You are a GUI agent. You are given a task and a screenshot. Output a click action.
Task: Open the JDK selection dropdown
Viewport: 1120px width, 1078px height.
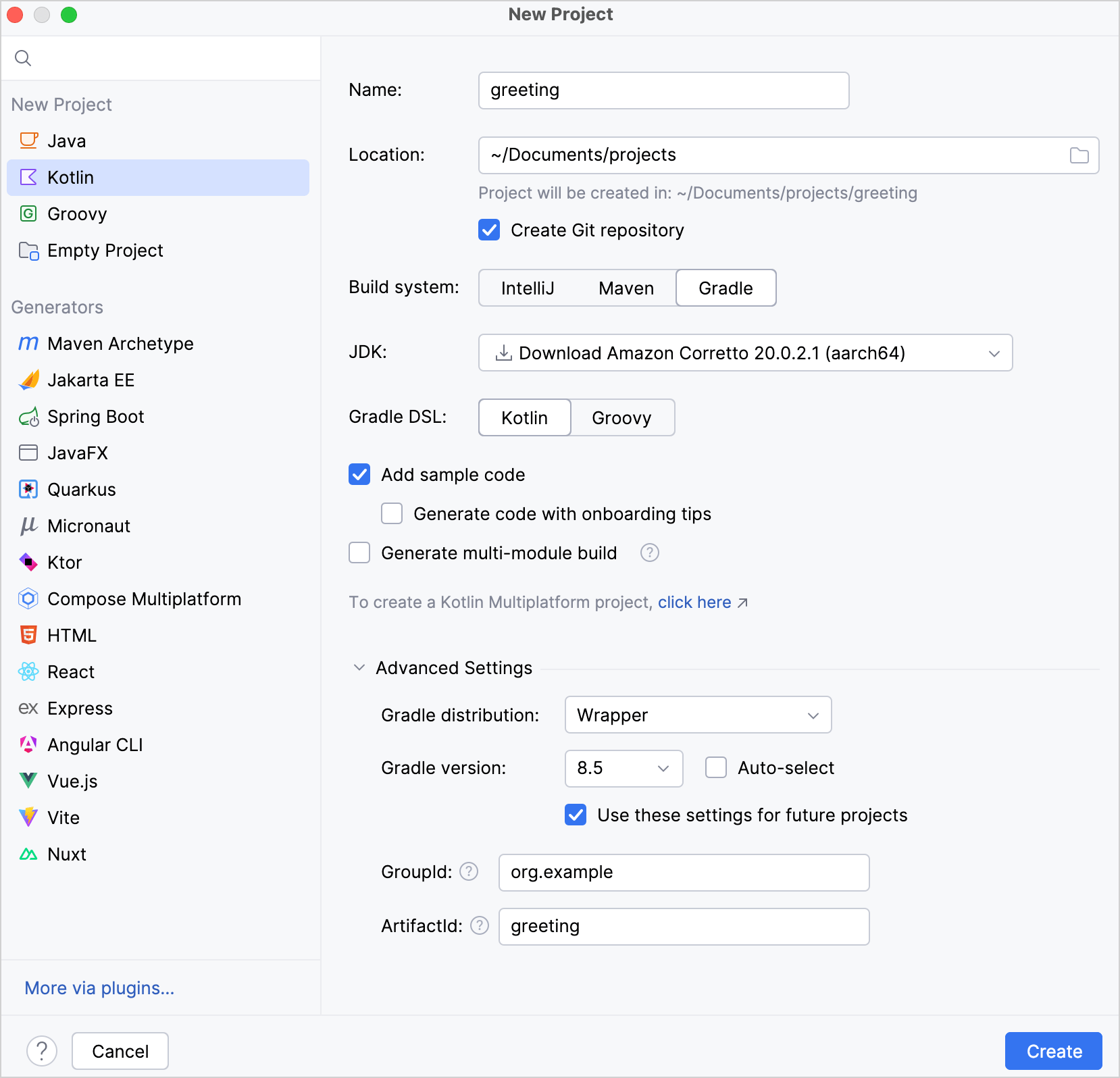point(745,353)
